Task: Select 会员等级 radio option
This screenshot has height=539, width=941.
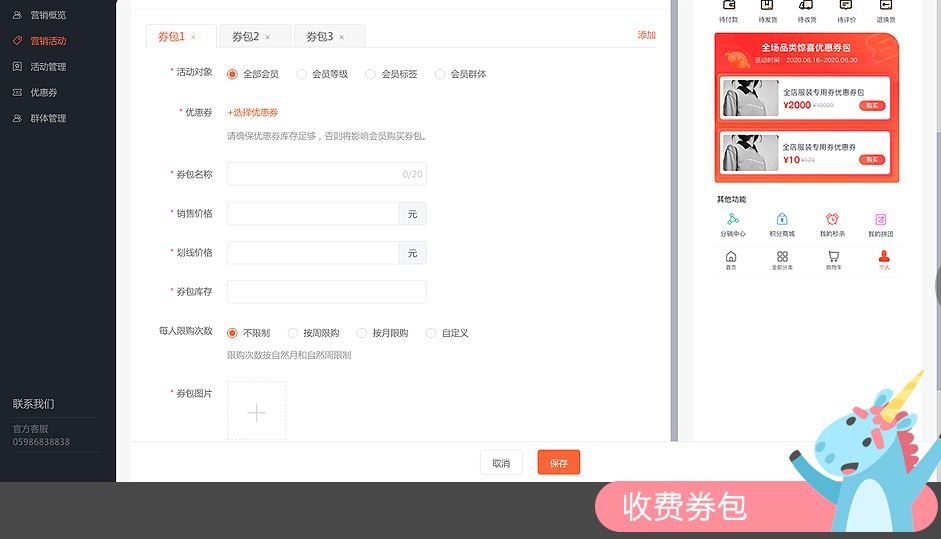Action: click(302, 74)
